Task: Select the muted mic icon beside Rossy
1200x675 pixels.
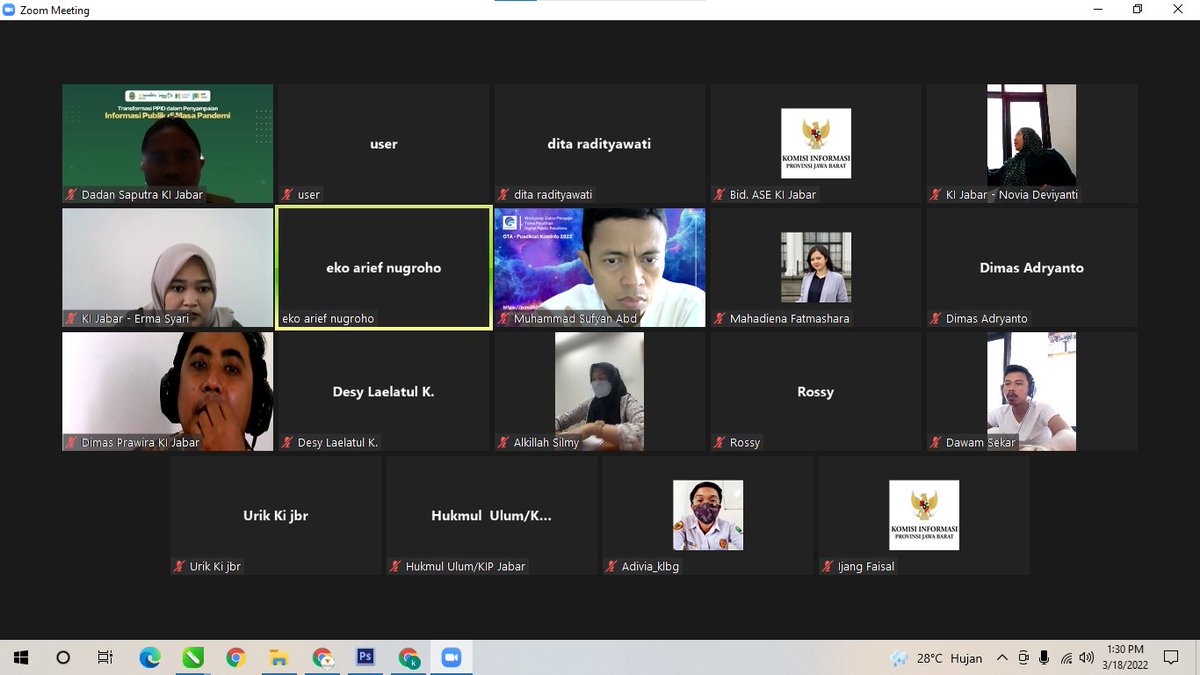Action: 720,443
